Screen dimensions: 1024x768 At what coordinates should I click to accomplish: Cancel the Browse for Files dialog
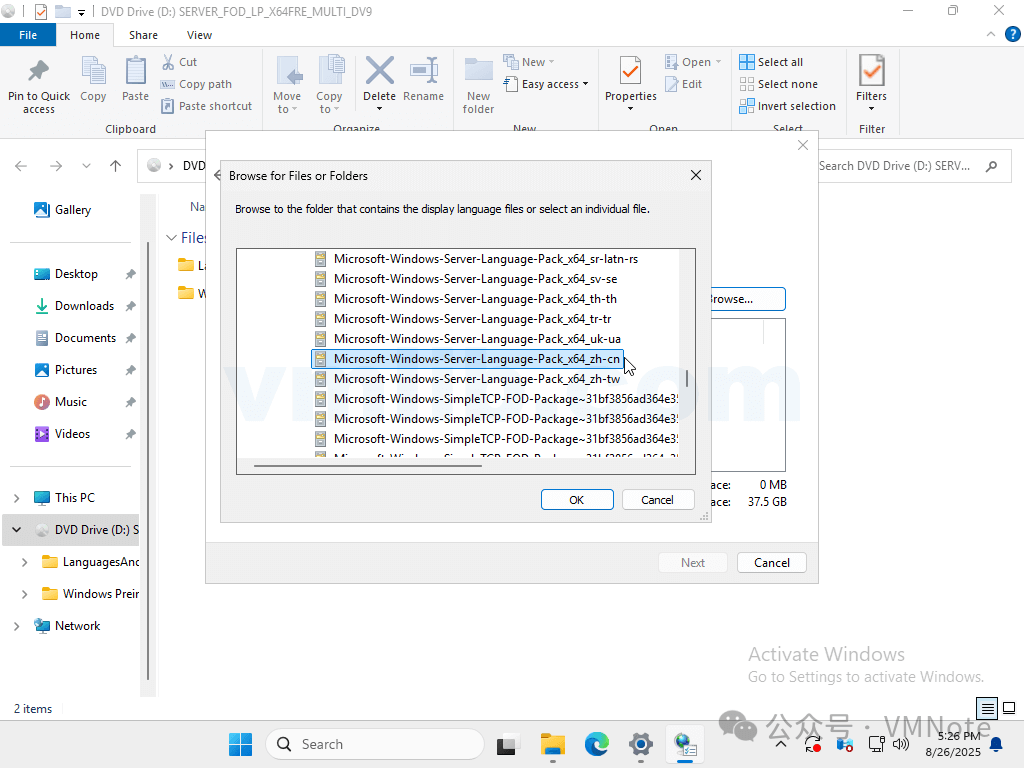point(657,500)
